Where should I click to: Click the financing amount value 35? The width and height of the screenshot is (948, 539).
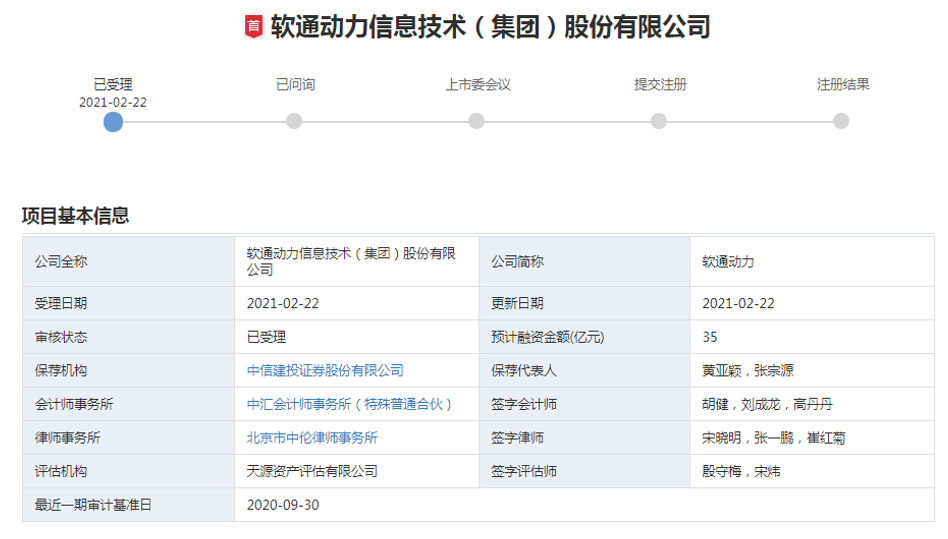click(710, 337)
